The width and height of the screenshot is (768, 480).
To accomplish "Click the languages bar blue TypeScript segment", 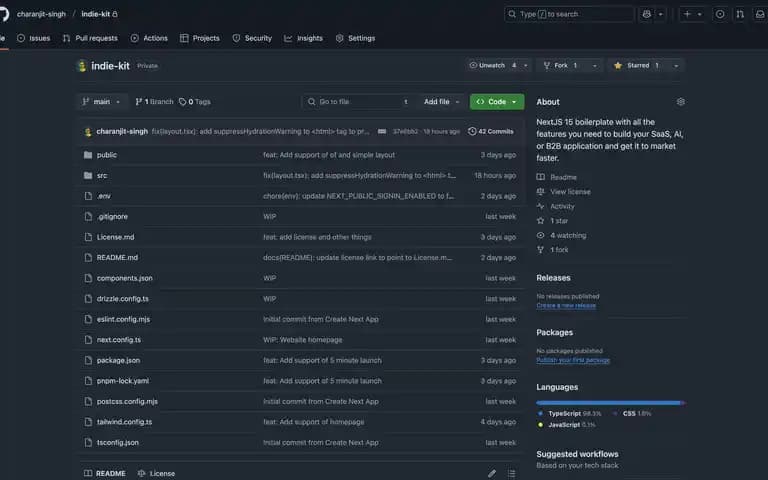I will pos(608,403).
